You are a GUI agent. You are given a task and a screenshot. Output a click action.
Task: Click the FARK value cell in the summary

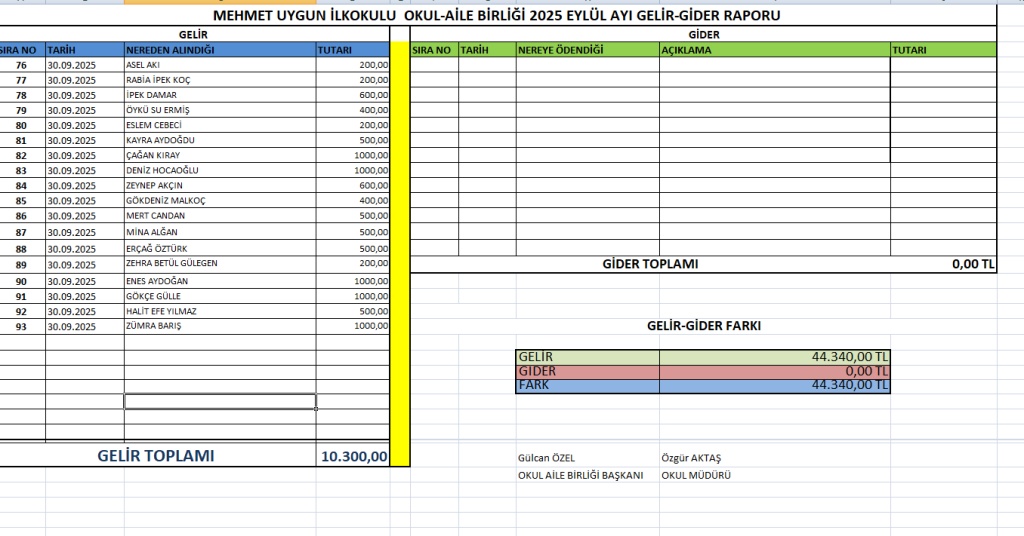[775, 385]
